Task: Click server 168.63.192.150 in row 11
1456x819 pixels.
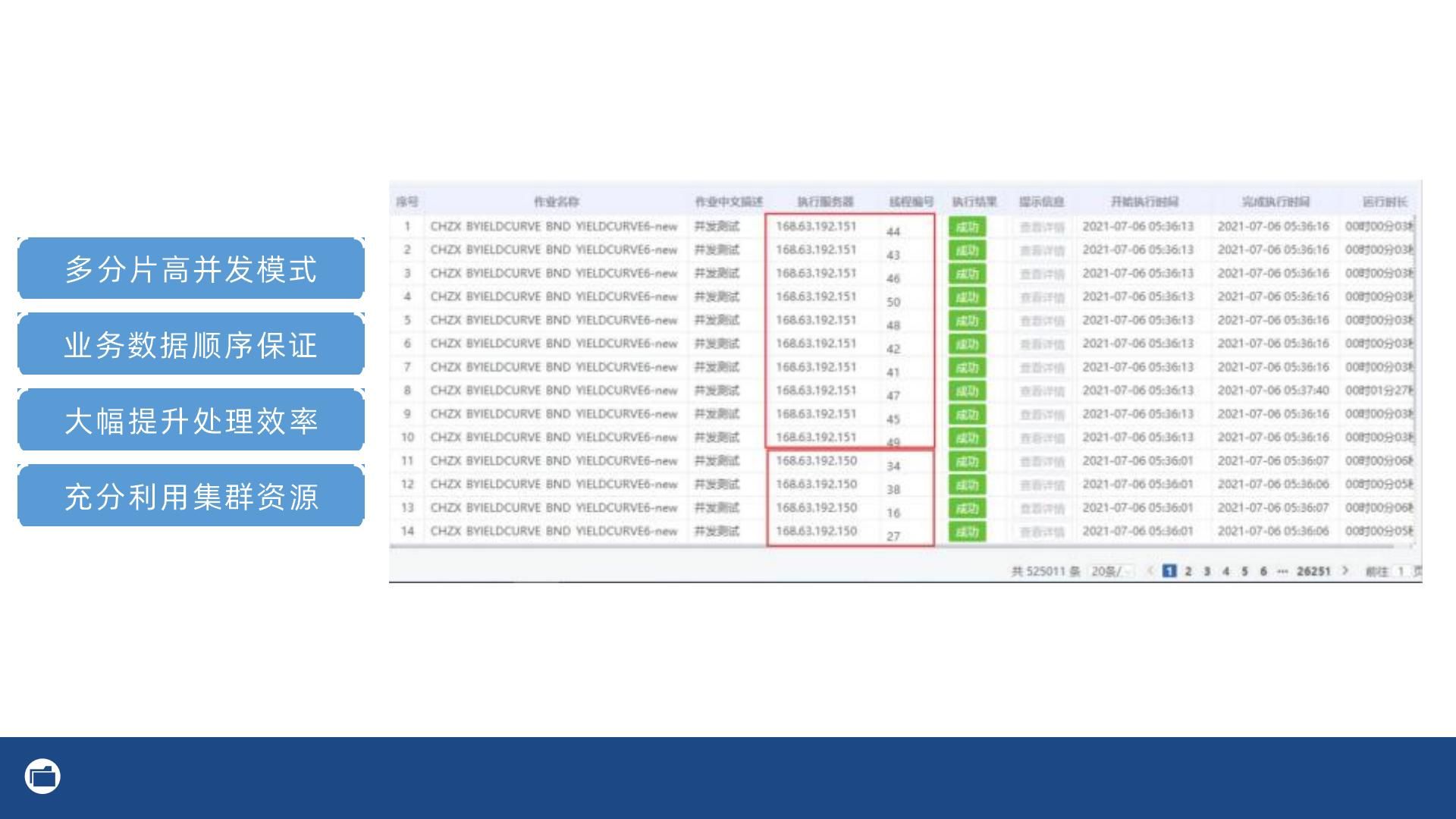Action: tap(816, 460)
